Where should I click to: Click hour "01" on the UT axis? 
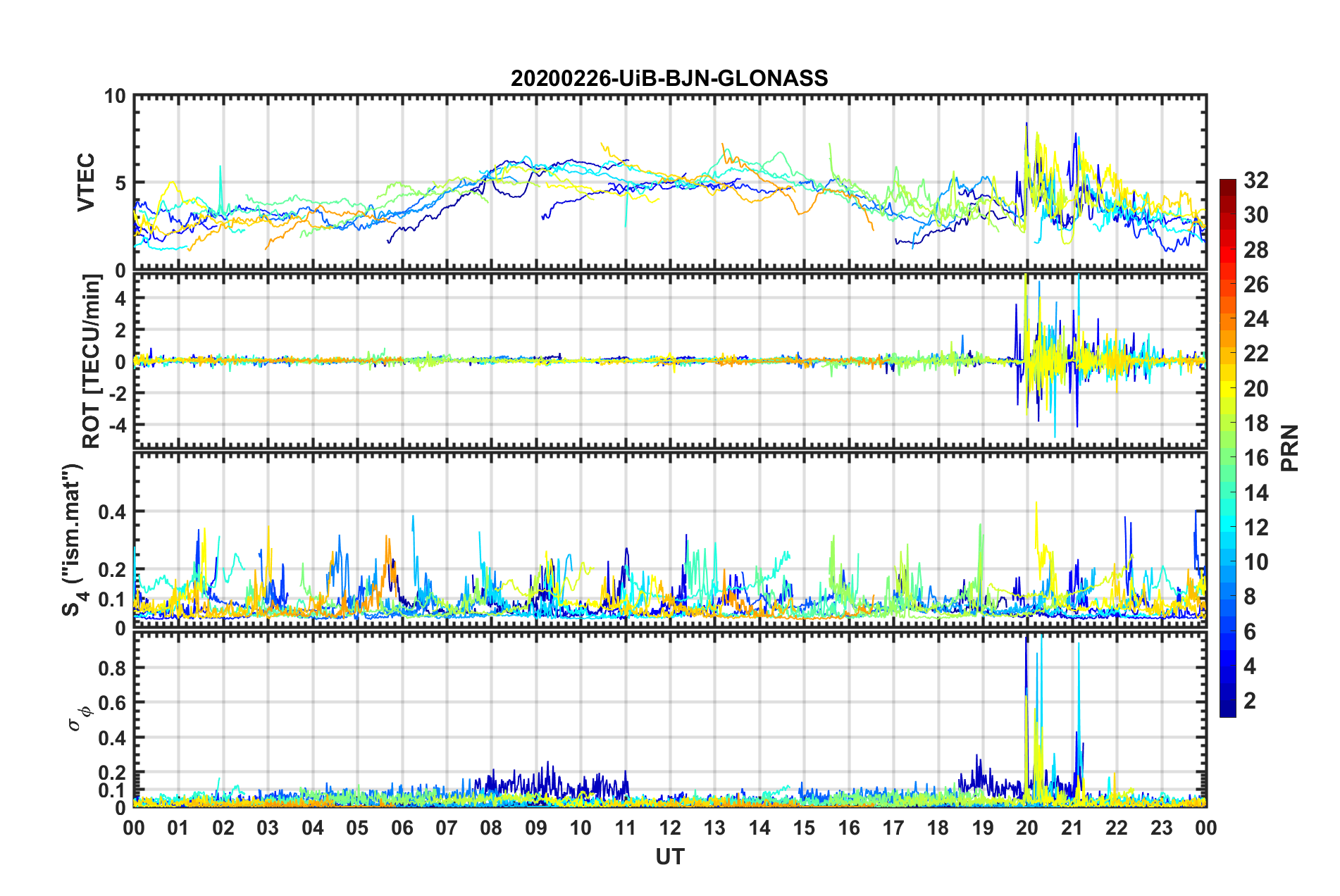tap(178, 828)
